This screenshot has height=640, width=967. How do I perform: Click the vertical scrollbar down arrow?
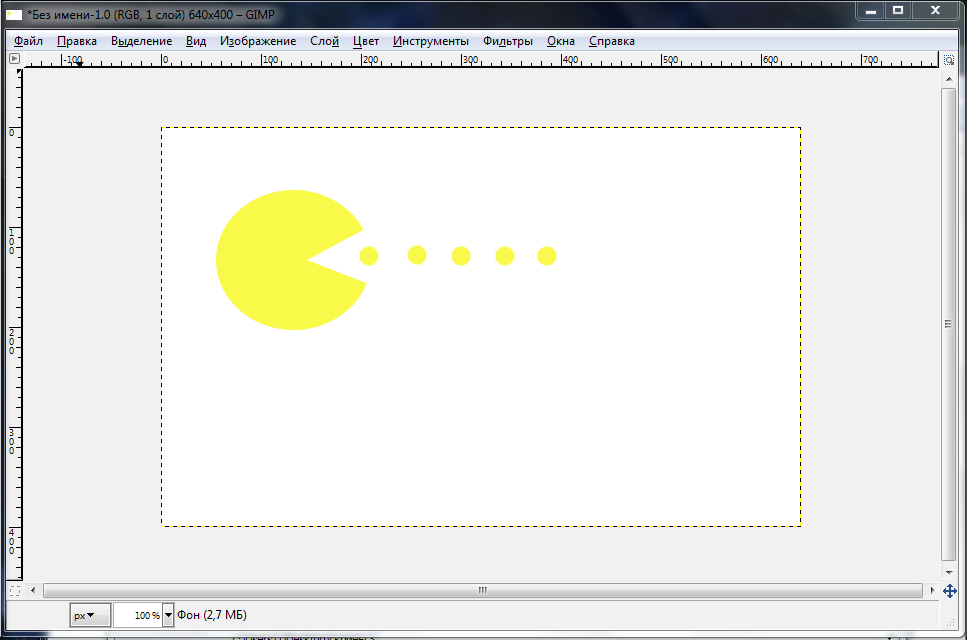click(948, 572)
